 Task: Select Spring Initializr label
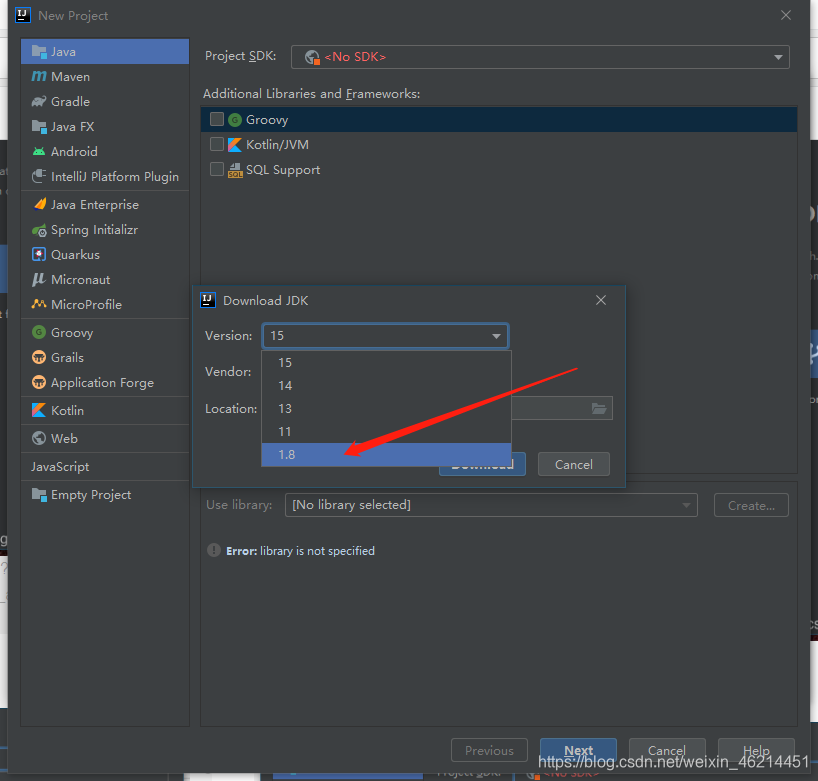94,230
